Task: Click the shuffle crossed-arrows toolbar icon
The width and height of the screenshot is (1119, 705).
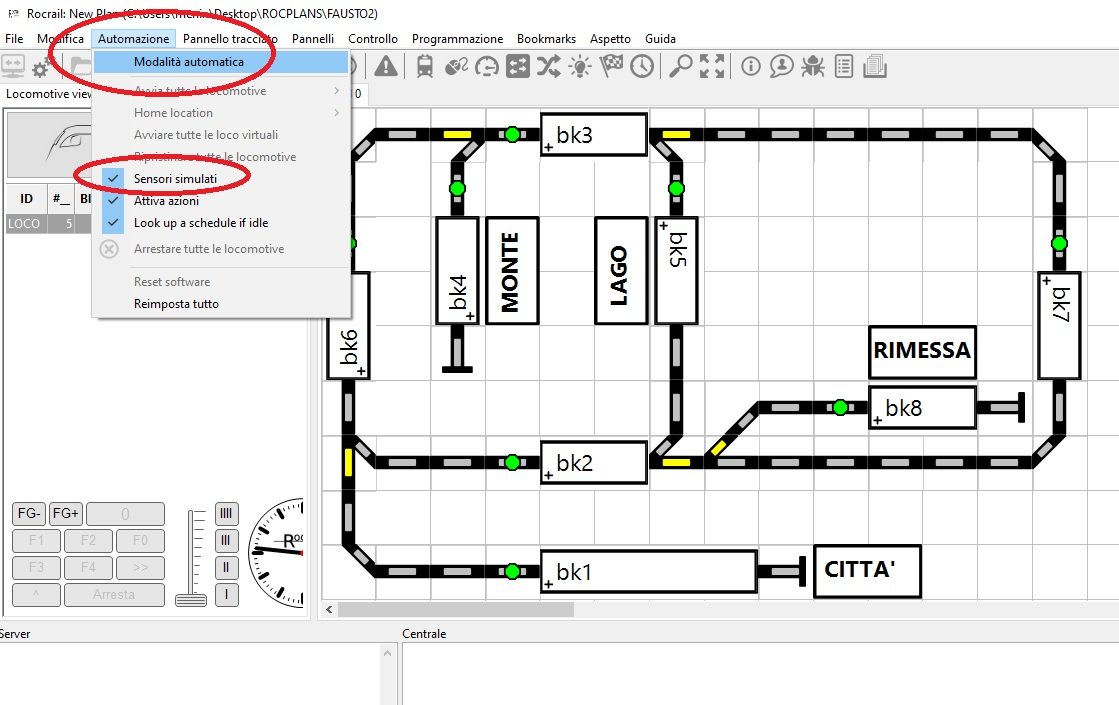Action: (549, 67)
